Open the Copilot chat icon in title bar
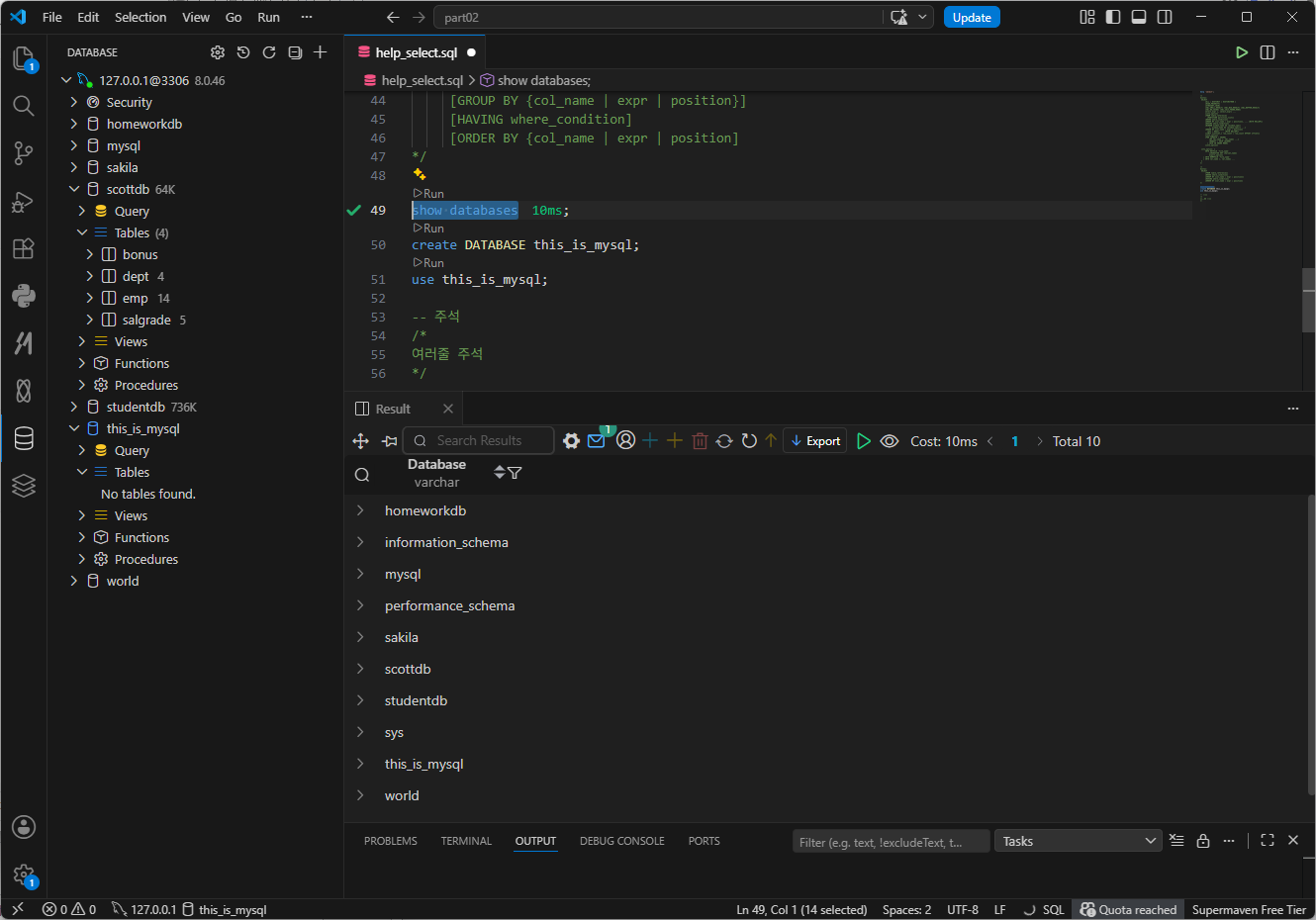 pos(899,17)
